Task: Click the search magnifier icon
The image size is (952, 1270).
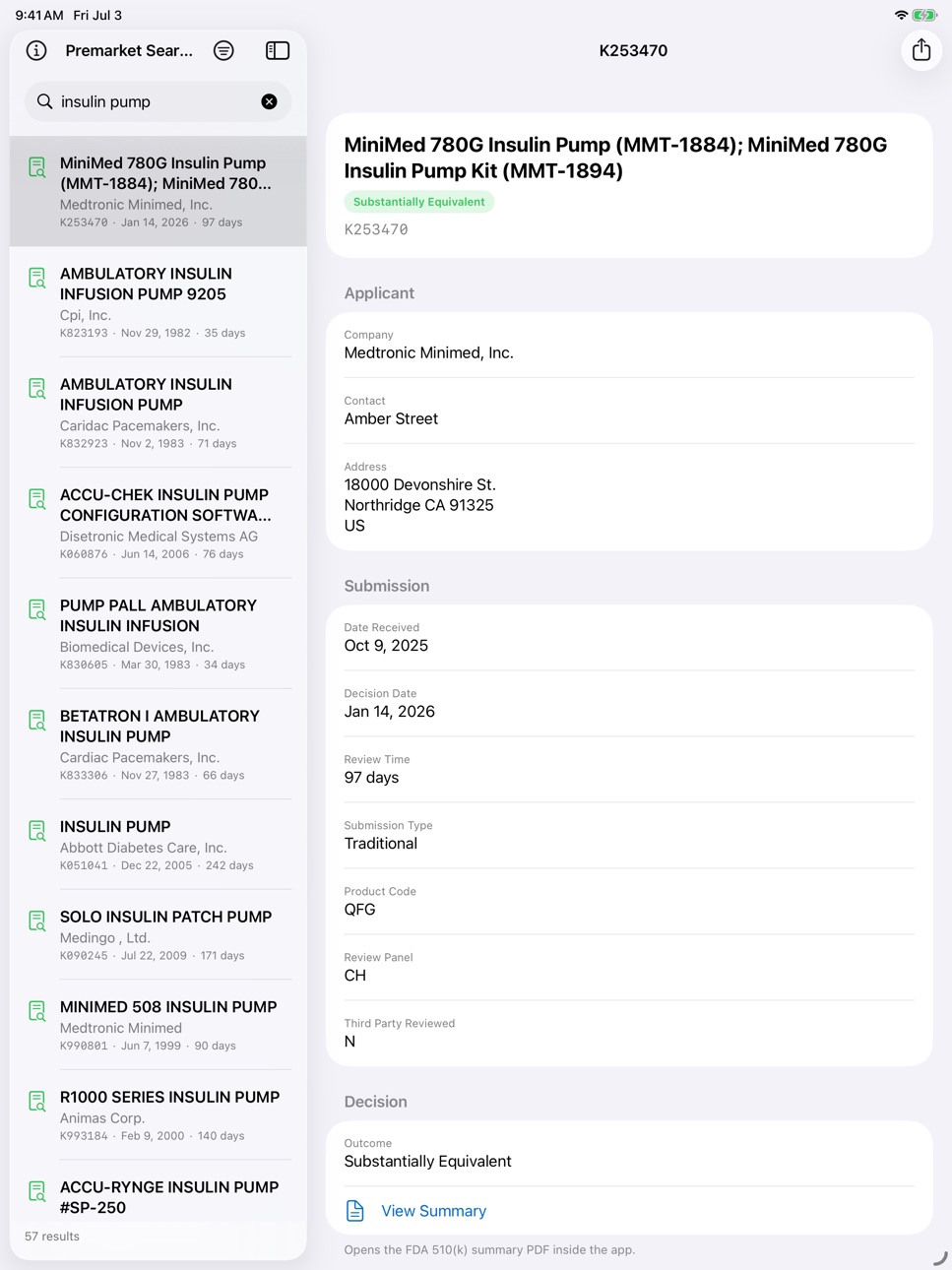Action: (44, 101)
